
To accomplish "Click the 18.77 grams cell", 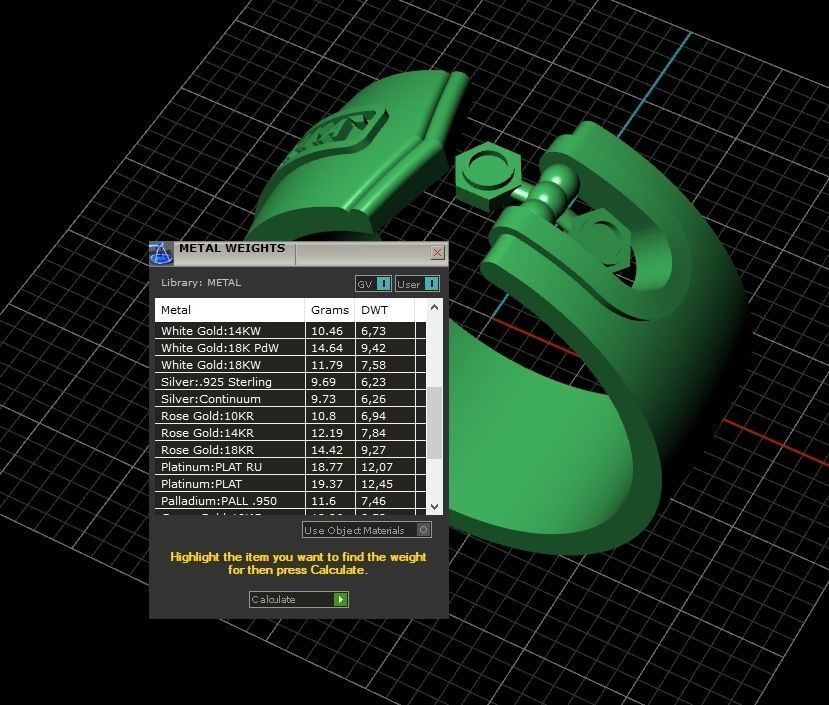I will click(x=330, y=466).
